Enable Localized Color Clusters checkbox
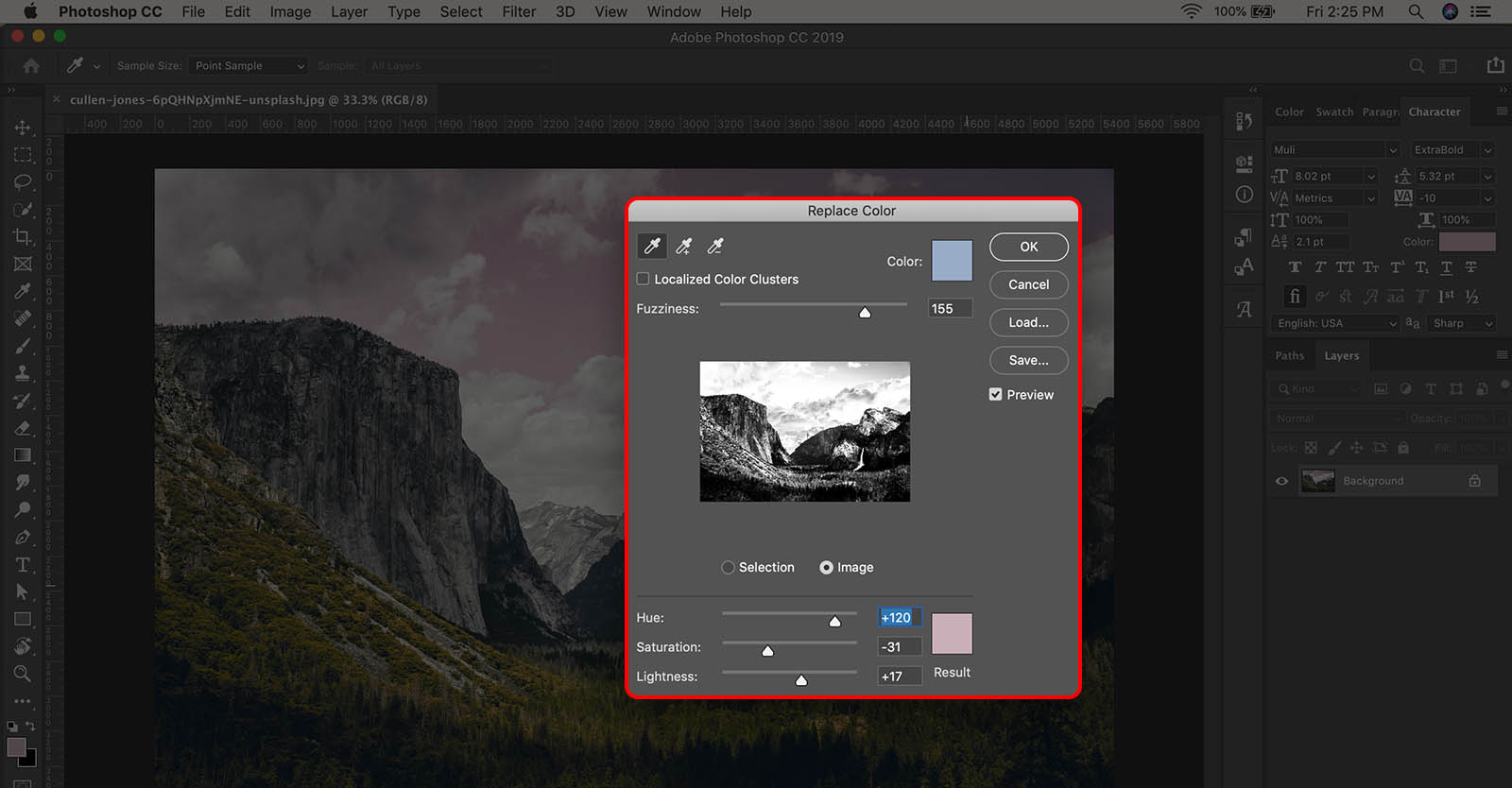The image size is (1512, 788). (644, 279)
